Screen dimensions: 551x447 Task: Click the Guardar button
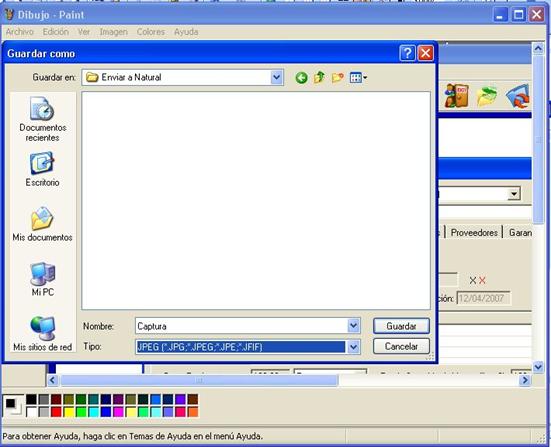pos(401,326)
